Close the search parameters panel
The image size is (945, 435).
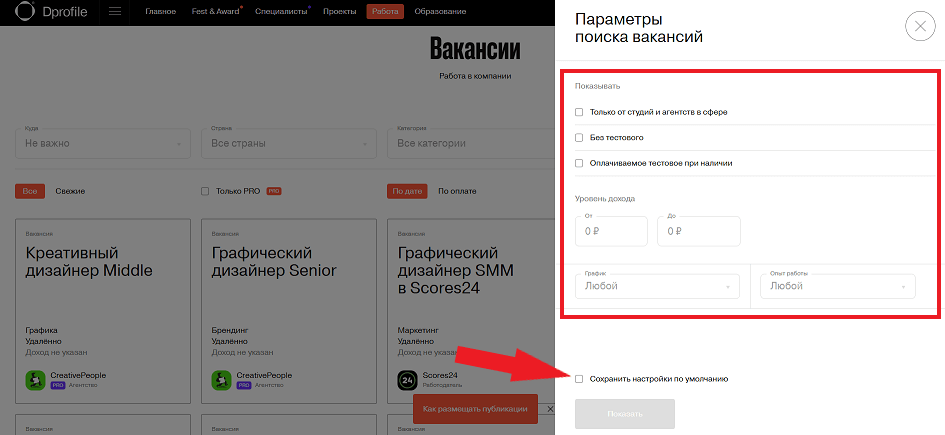[x=920, y=26]
